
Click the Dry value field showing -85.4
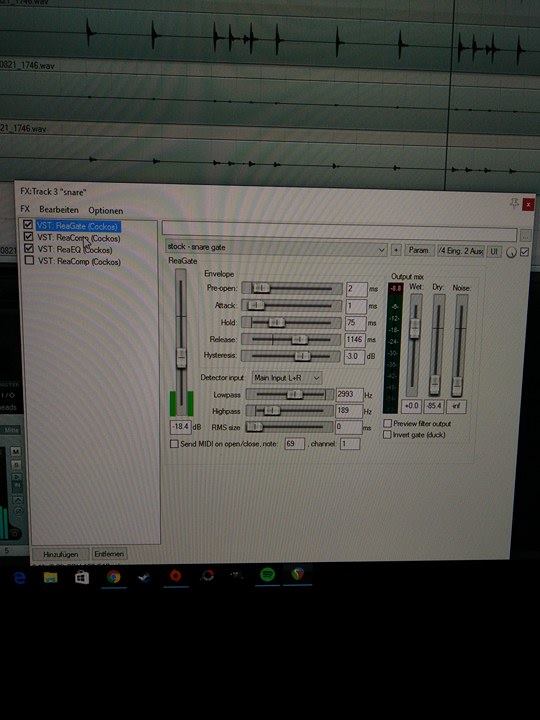(434, 406)
